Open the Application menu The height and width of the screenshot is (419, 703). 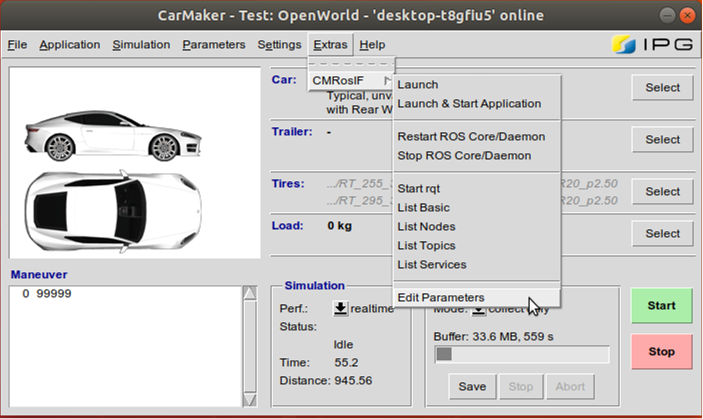click(69, 45)
